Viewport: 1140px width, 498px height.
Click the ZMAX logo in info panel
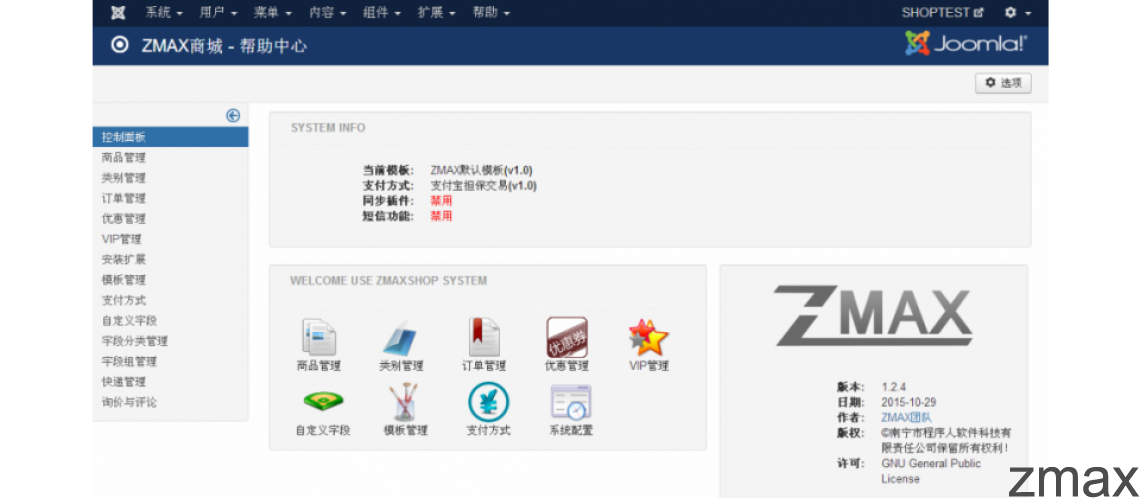tap(873, 316)
